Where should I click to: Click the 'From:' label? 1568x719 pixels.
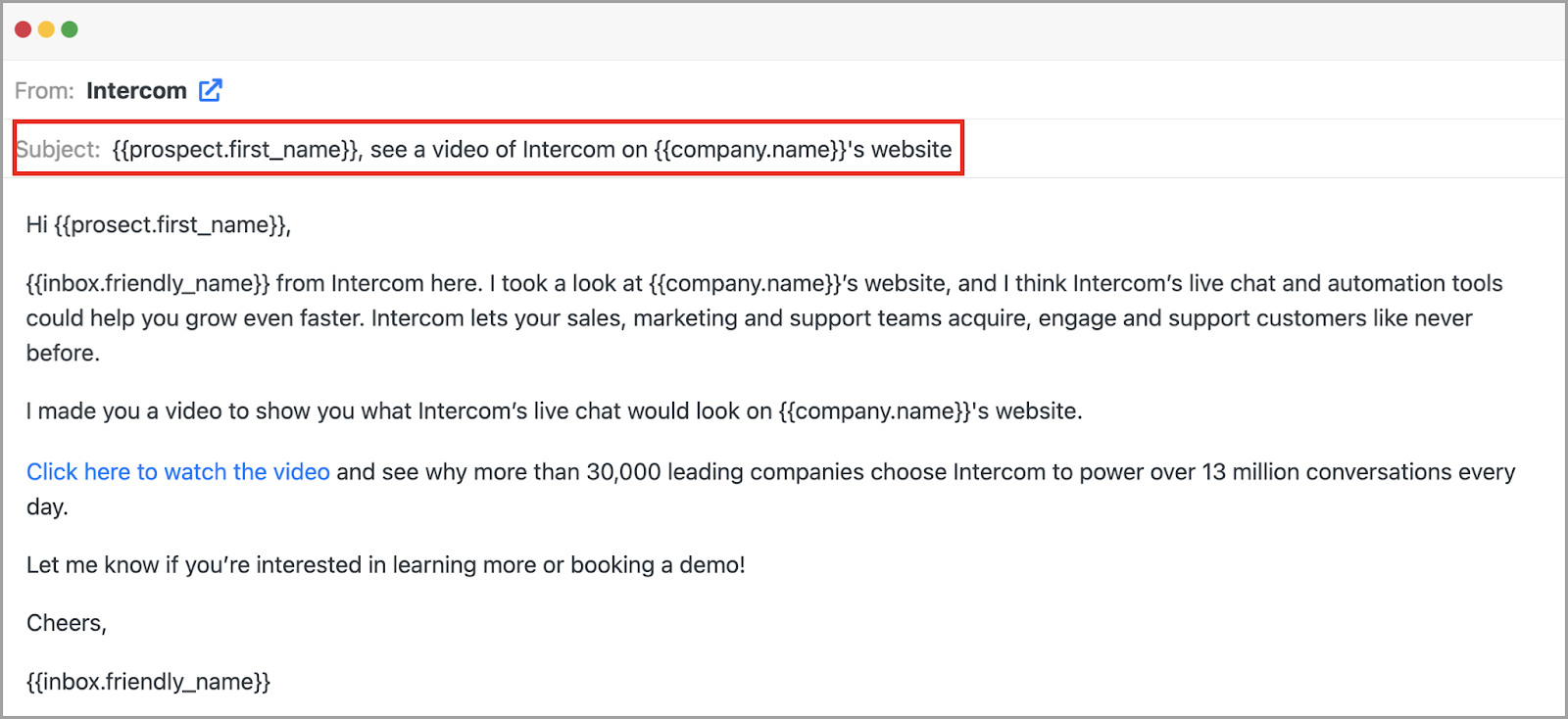coord(44,91)
